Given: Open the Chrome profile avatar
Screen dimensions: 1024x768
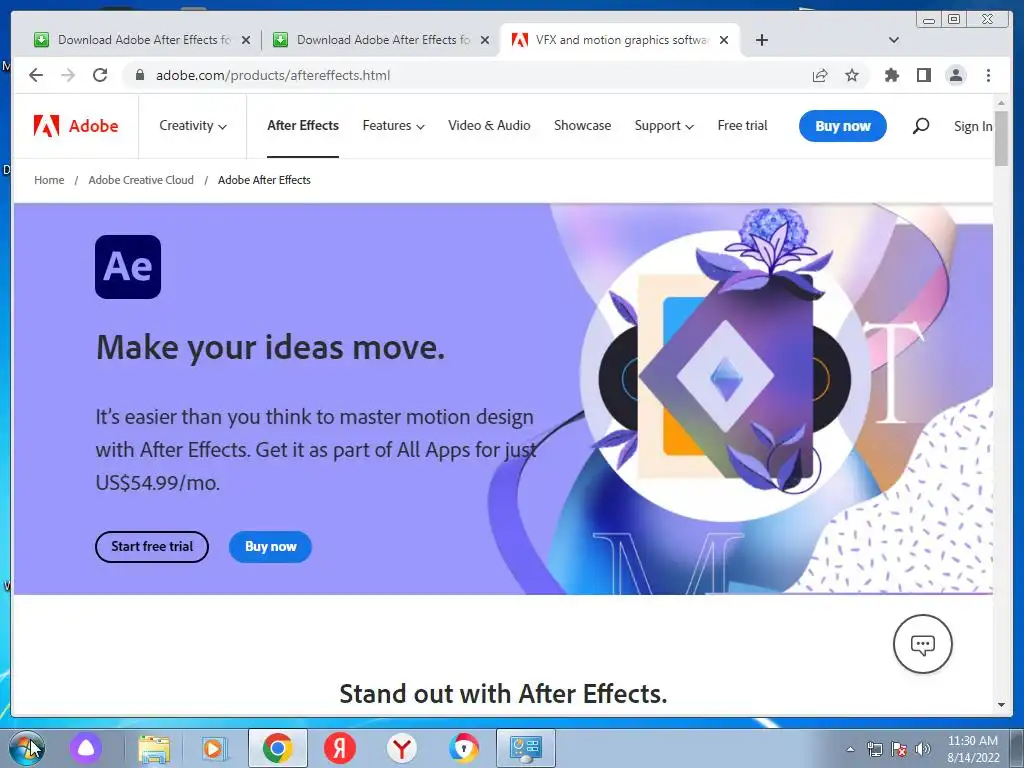Looking at the screenshot, I should tap(955, 75).
